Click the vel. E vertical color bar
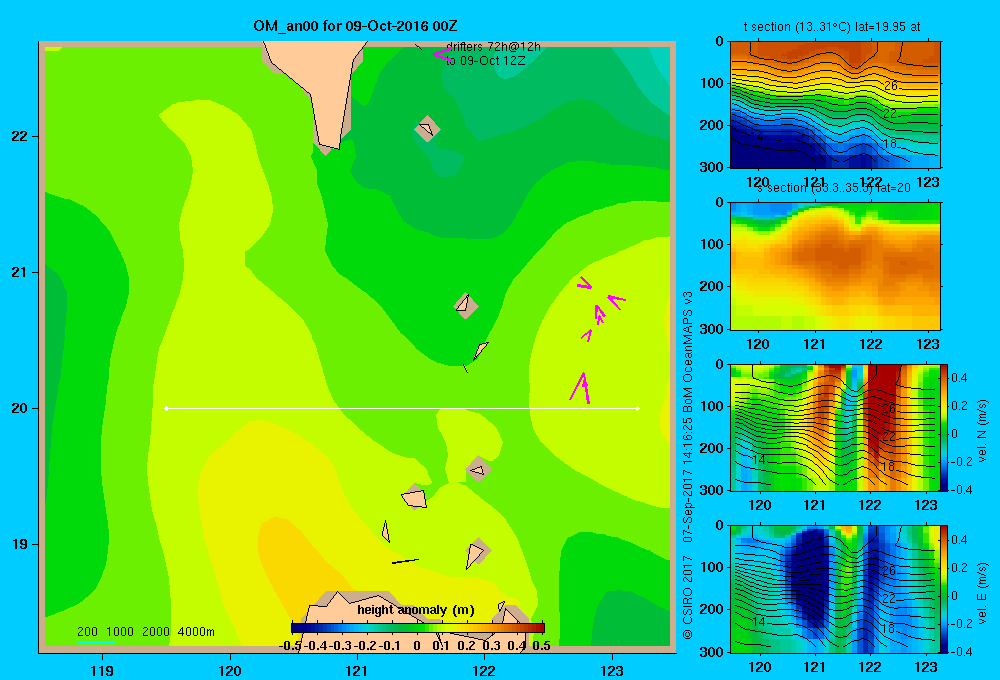 tap(945, 589)
